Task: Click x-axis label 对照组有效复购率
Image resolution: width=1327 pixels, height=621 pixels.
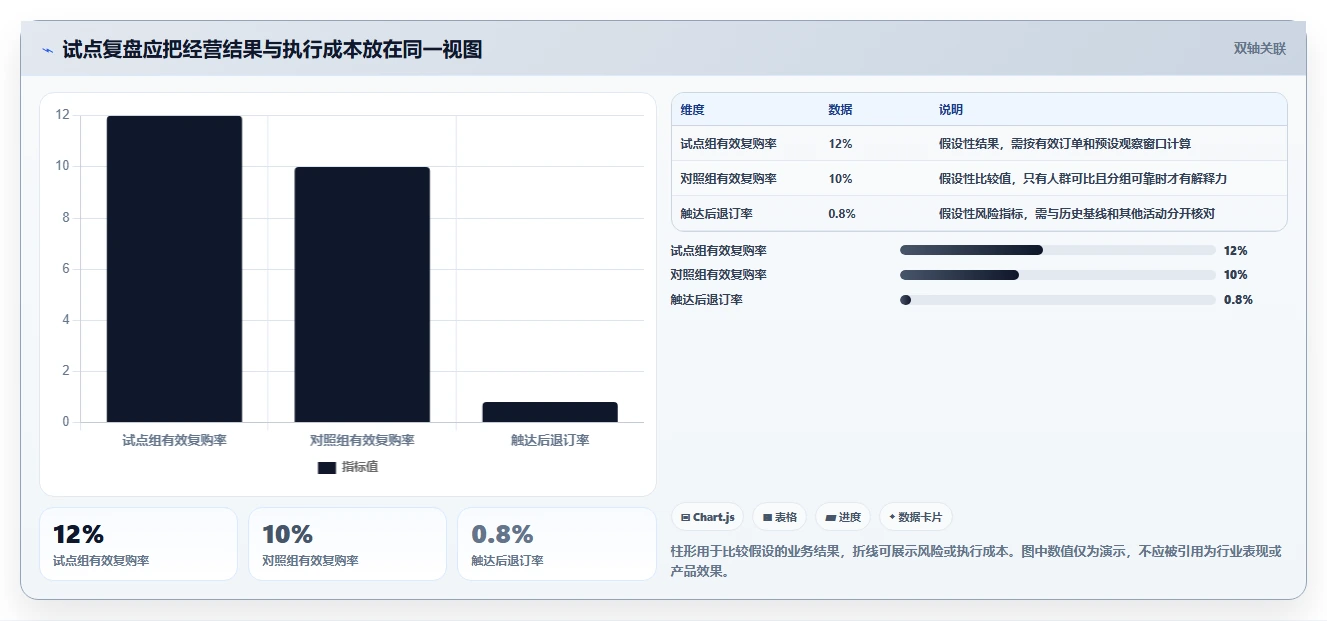Action: 362,440
